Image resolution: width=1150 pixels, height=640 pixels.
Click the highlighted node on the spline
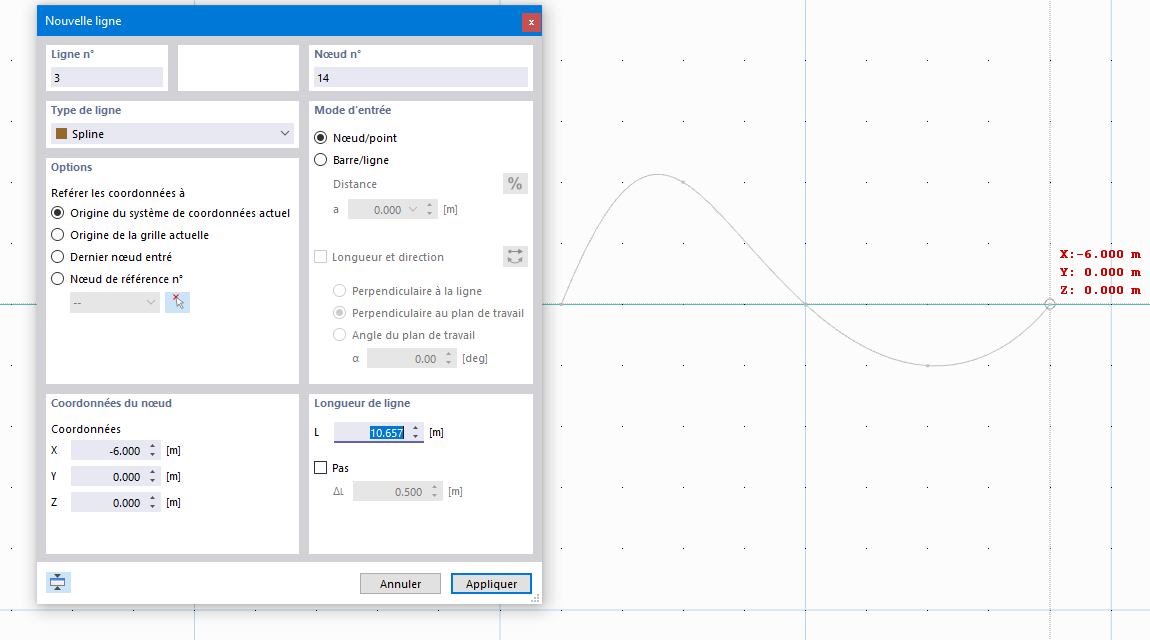click(x=1049, y=305)
